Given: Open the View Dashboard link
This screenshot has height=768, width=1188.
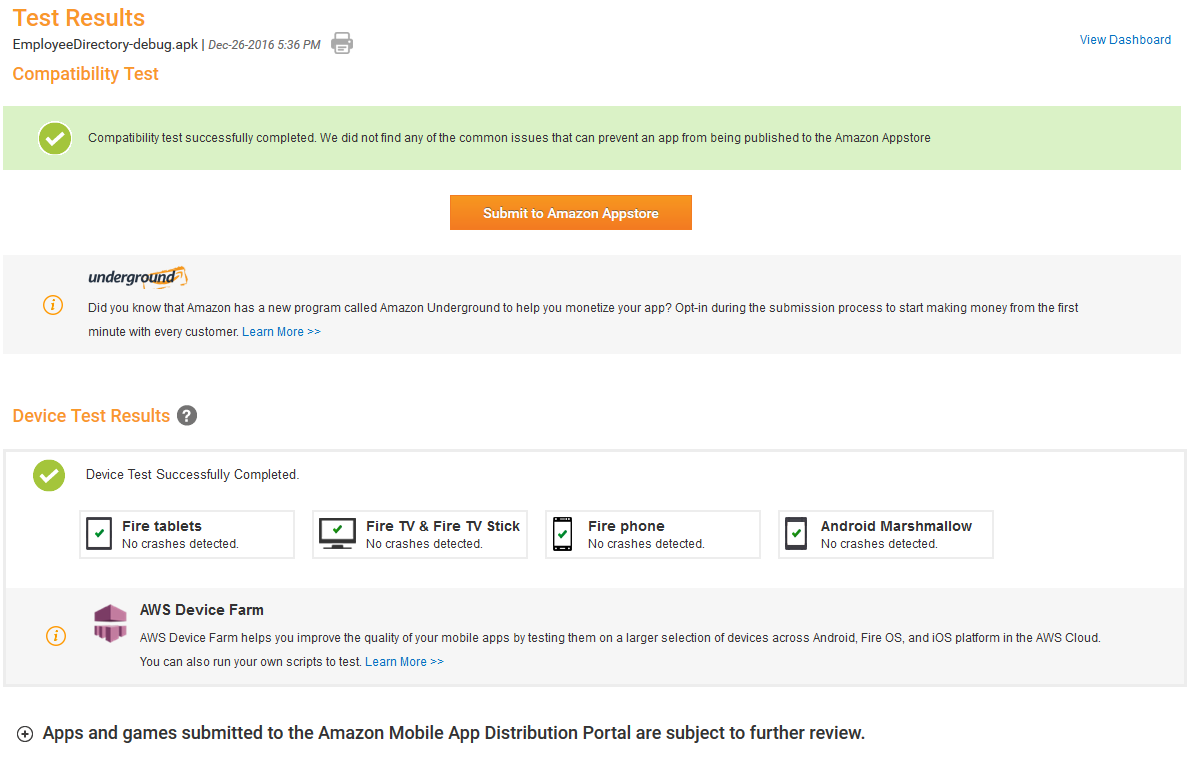Looking at the screenshot, I should [x=1125, y=40].
